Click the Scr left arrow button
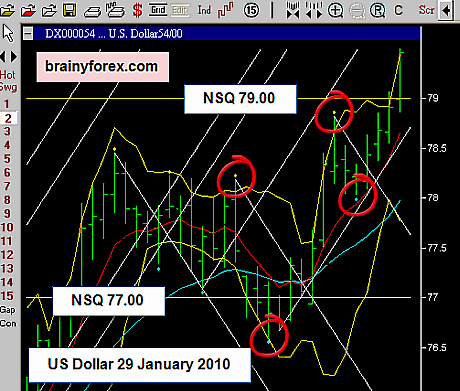Image resolution: width=460 pixels, height=391 pixels. tap(446, 11)
